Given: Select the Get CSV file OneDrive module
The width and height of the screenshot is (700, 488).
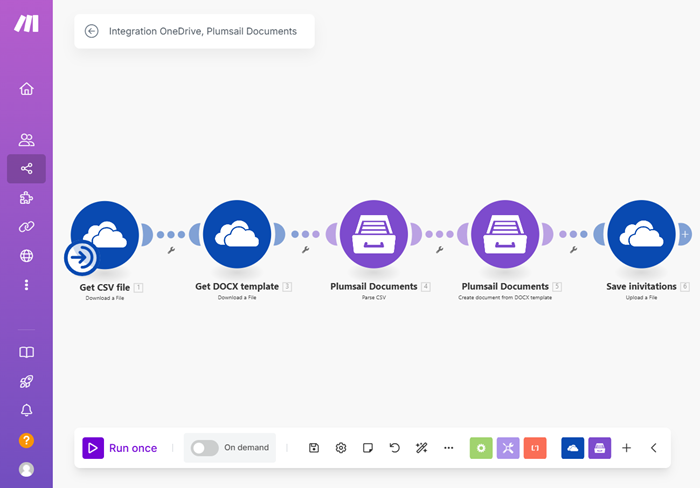Looking at the screenshot, I should 105,235.
